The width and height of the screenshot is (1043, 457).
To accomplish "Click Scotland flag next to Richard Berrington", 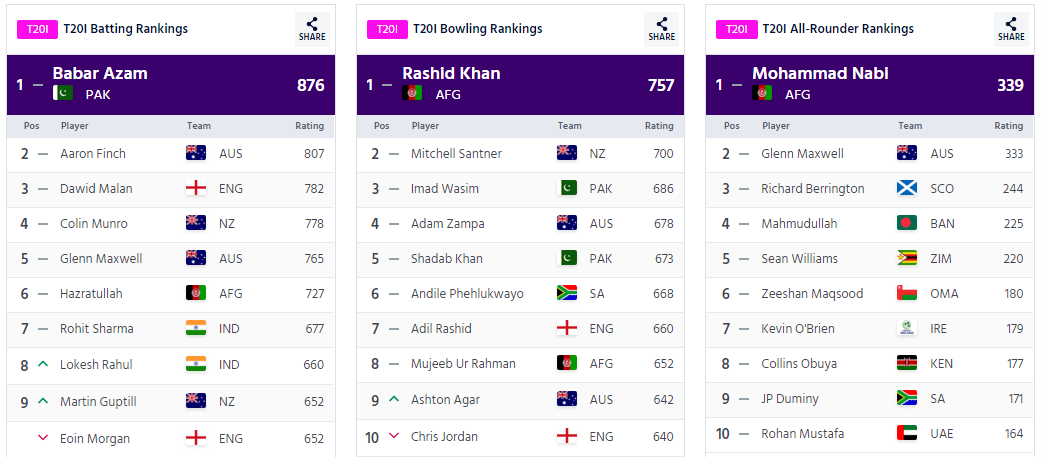I will point(907,188).
